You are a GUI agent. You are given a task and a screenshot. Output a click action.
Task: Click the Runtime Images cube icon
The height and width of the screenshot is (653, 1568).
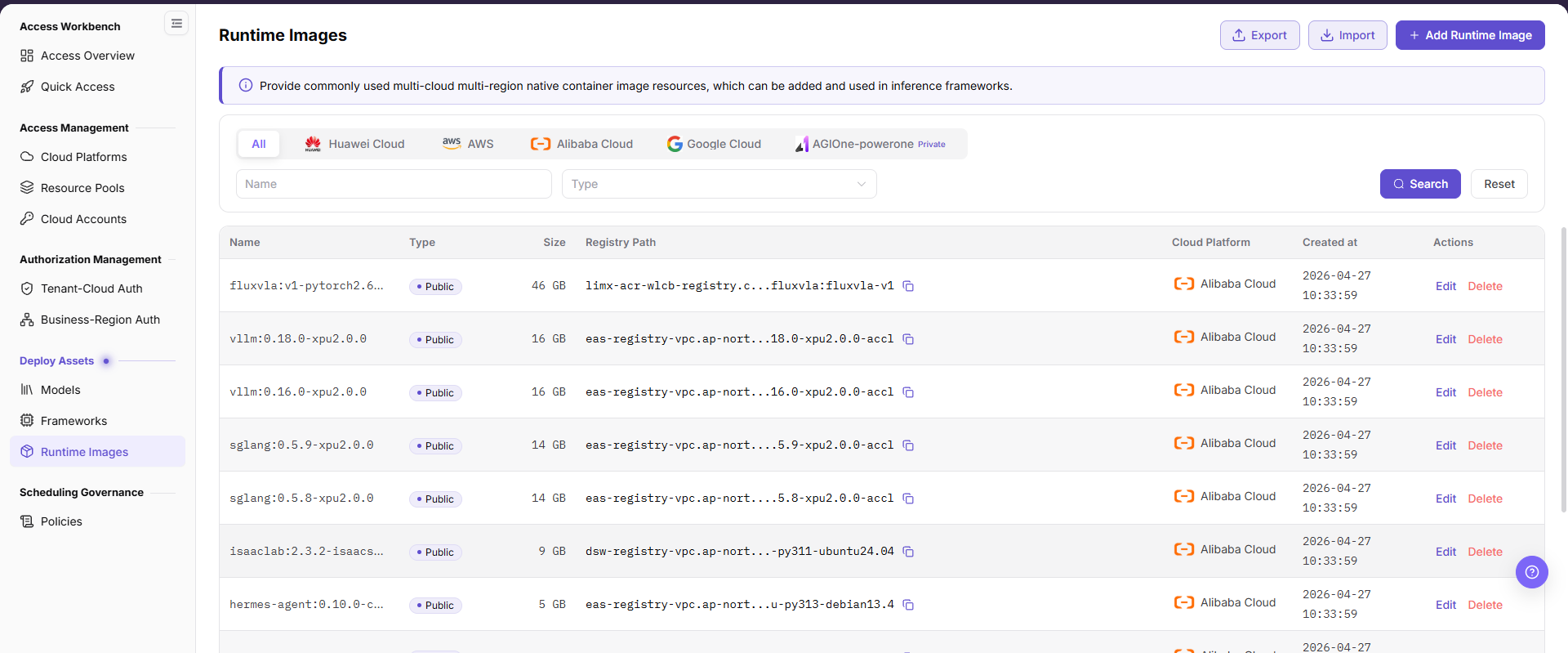pos(27,452)
